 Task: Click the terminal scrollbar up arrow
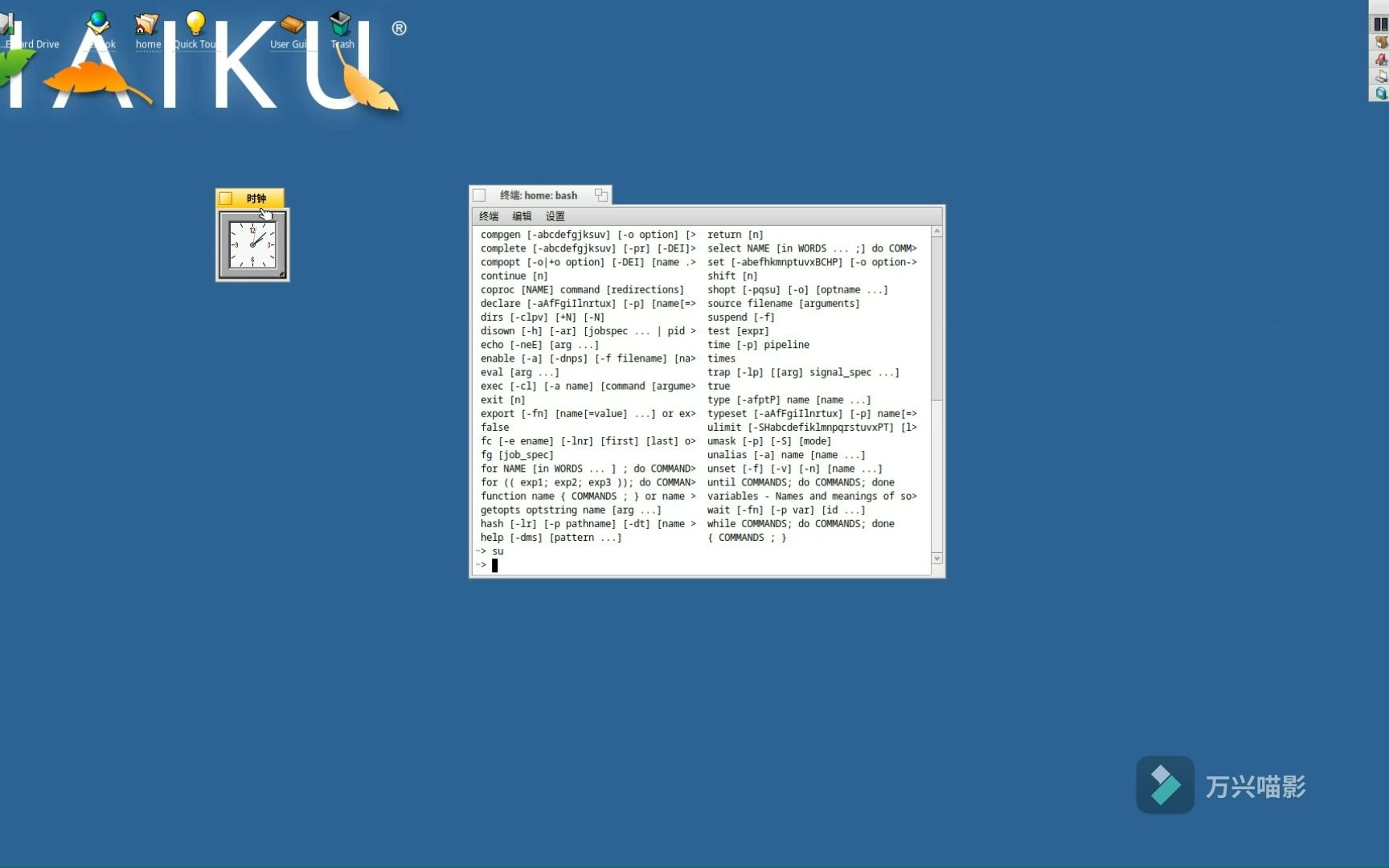point(937,232)
